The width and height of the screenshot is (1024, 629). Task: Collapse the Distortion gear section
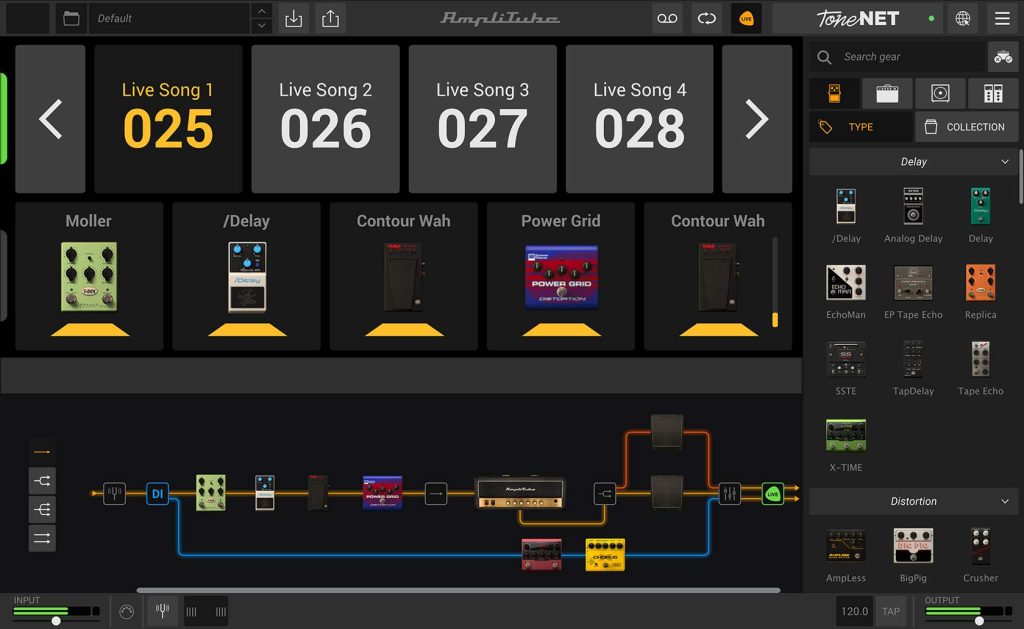1005,502
